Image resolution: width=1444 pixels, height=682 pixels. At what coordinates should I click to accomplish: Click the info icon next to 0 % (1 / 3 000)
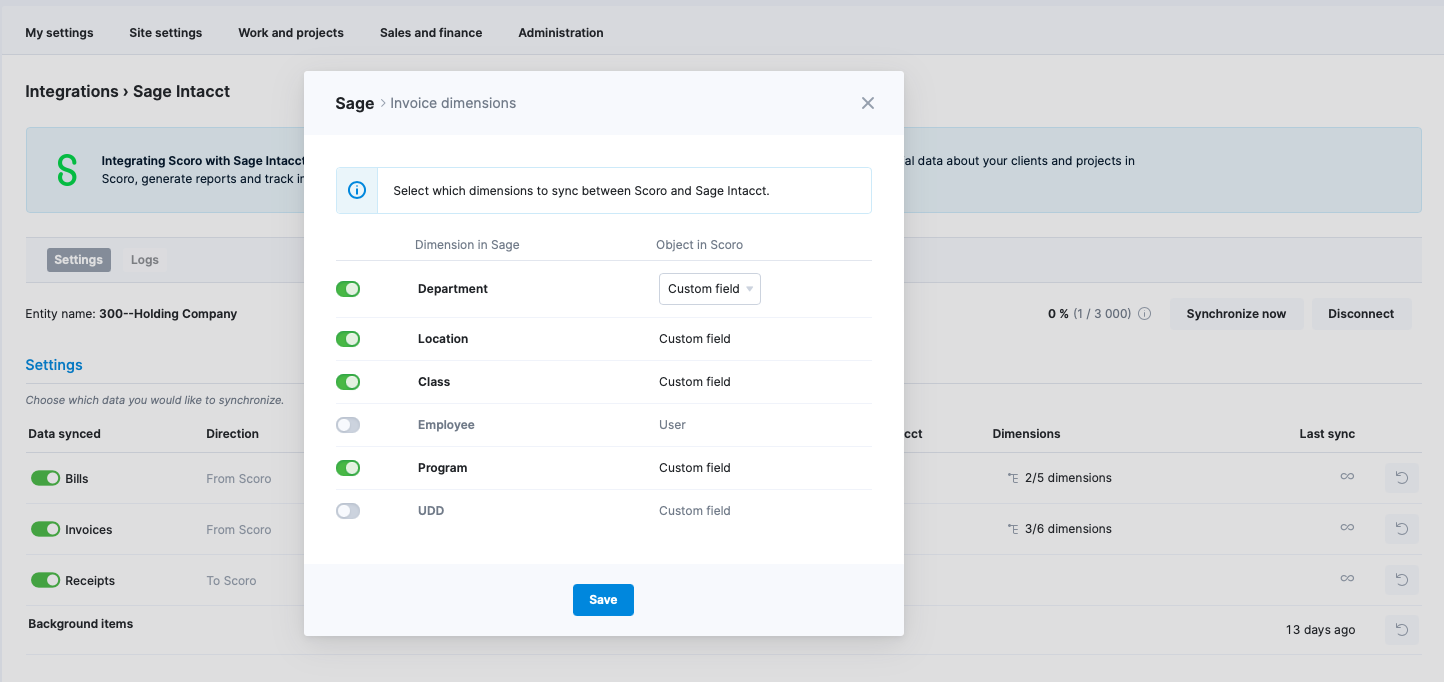(x=1145, y=313)
